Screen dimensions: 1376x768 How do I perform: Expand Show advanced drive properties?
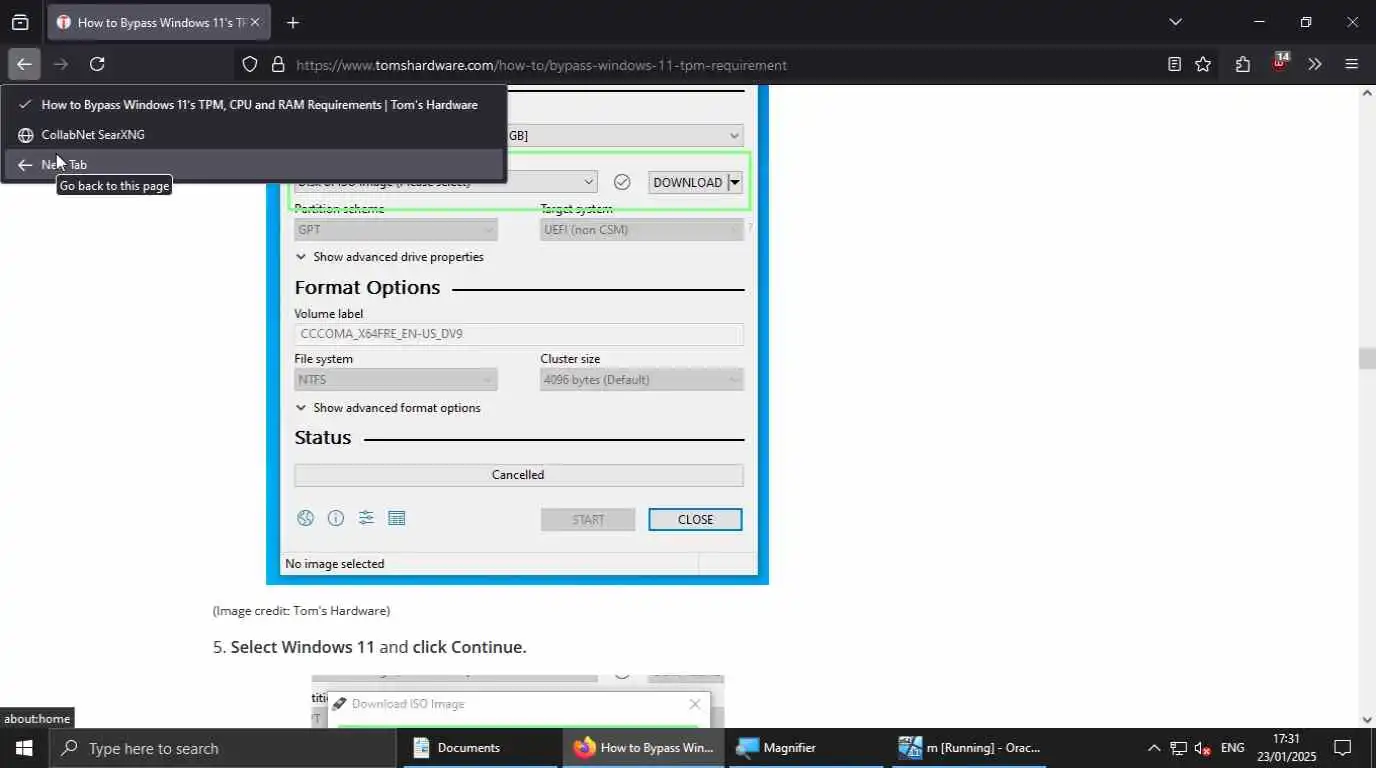[x=389, y=257]
